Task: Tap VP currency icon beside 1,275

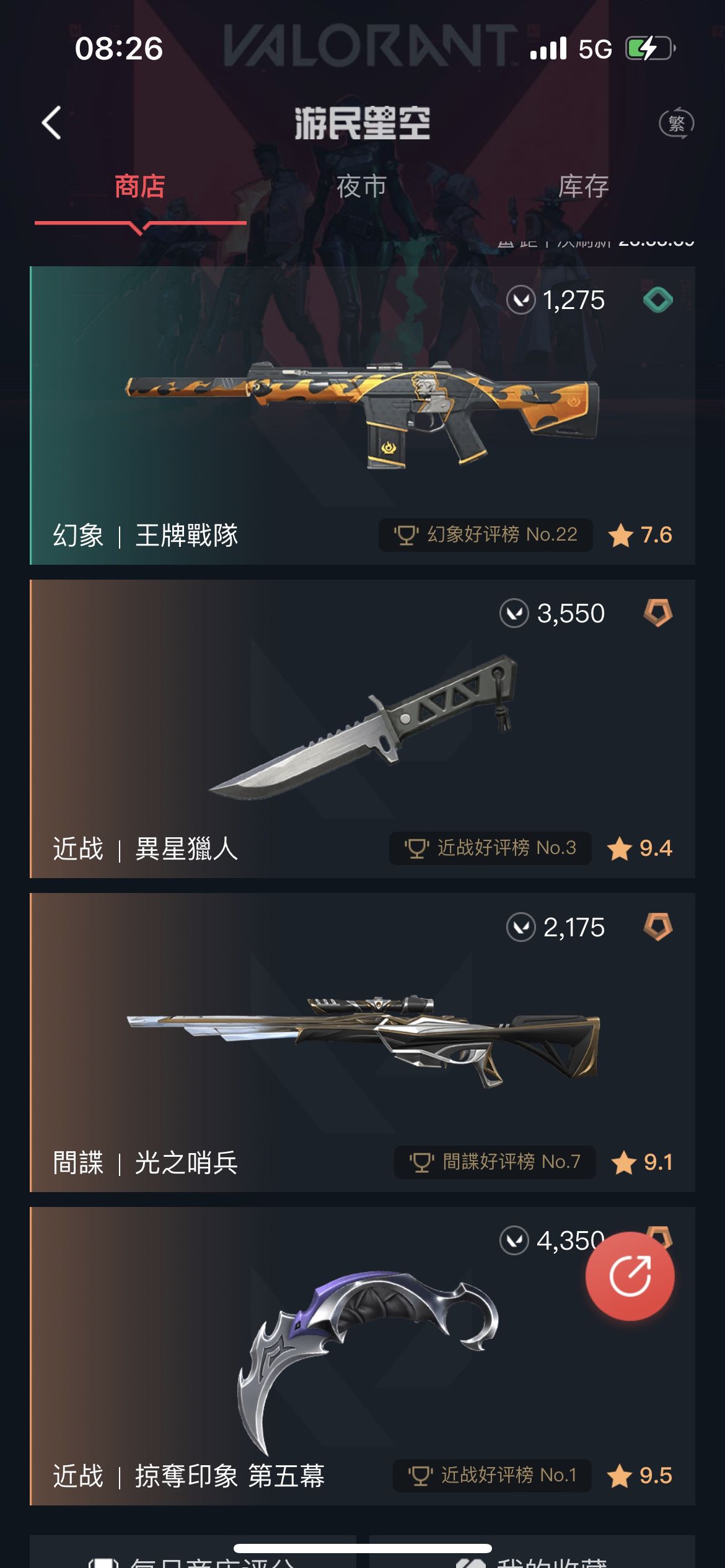Action: point(521,300)
